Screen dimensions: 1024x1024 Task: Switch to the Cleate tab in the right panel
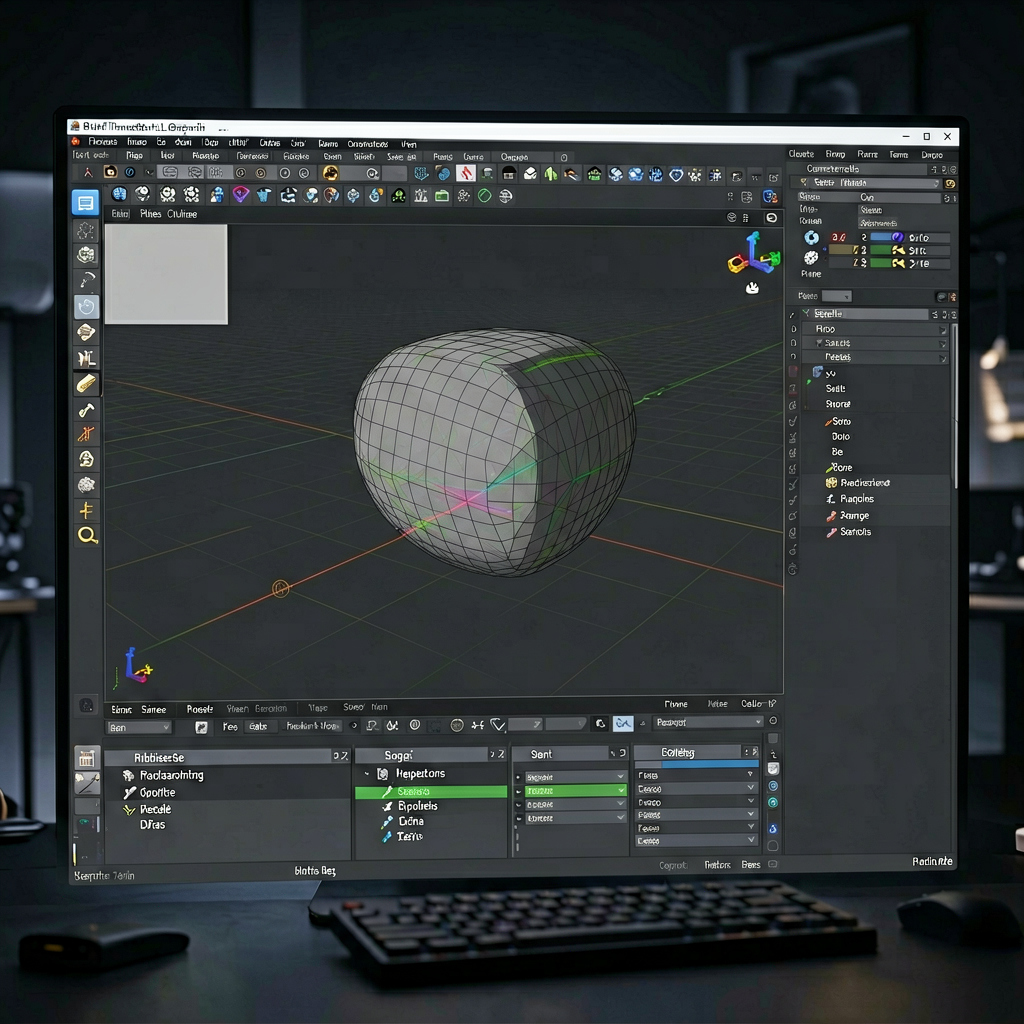(801, 154)
